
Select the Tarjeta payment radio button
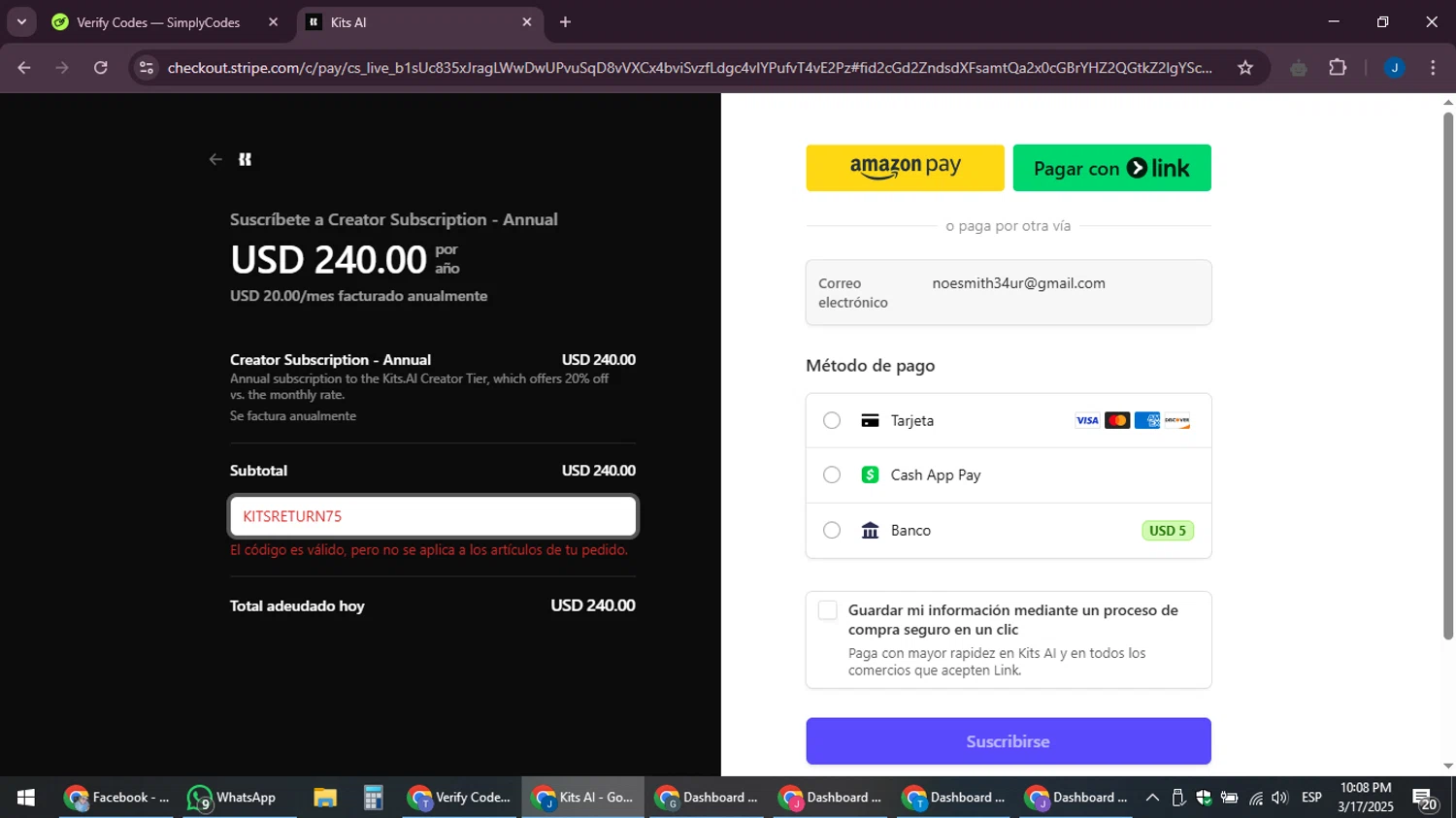(832, 420)
